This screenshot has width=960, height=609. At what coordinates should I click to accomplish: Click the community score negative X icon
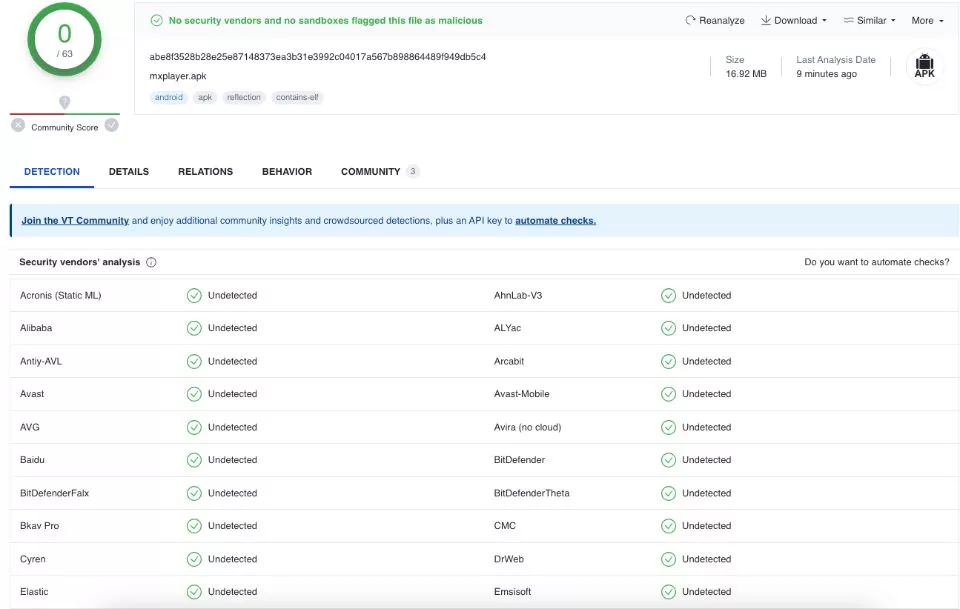click(18, 125)
